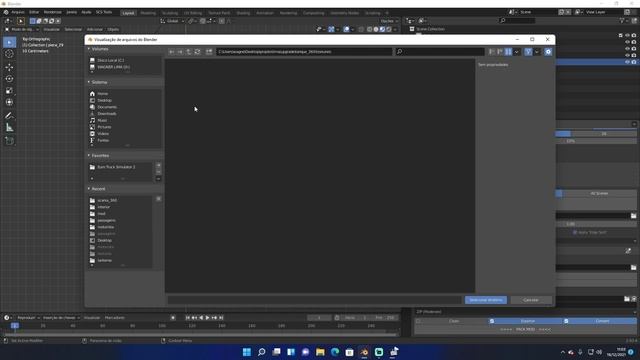Play timeline animation forward
The width and height of the screenshot is (640, 360).
pyautogui.click(x=207, y=318)
